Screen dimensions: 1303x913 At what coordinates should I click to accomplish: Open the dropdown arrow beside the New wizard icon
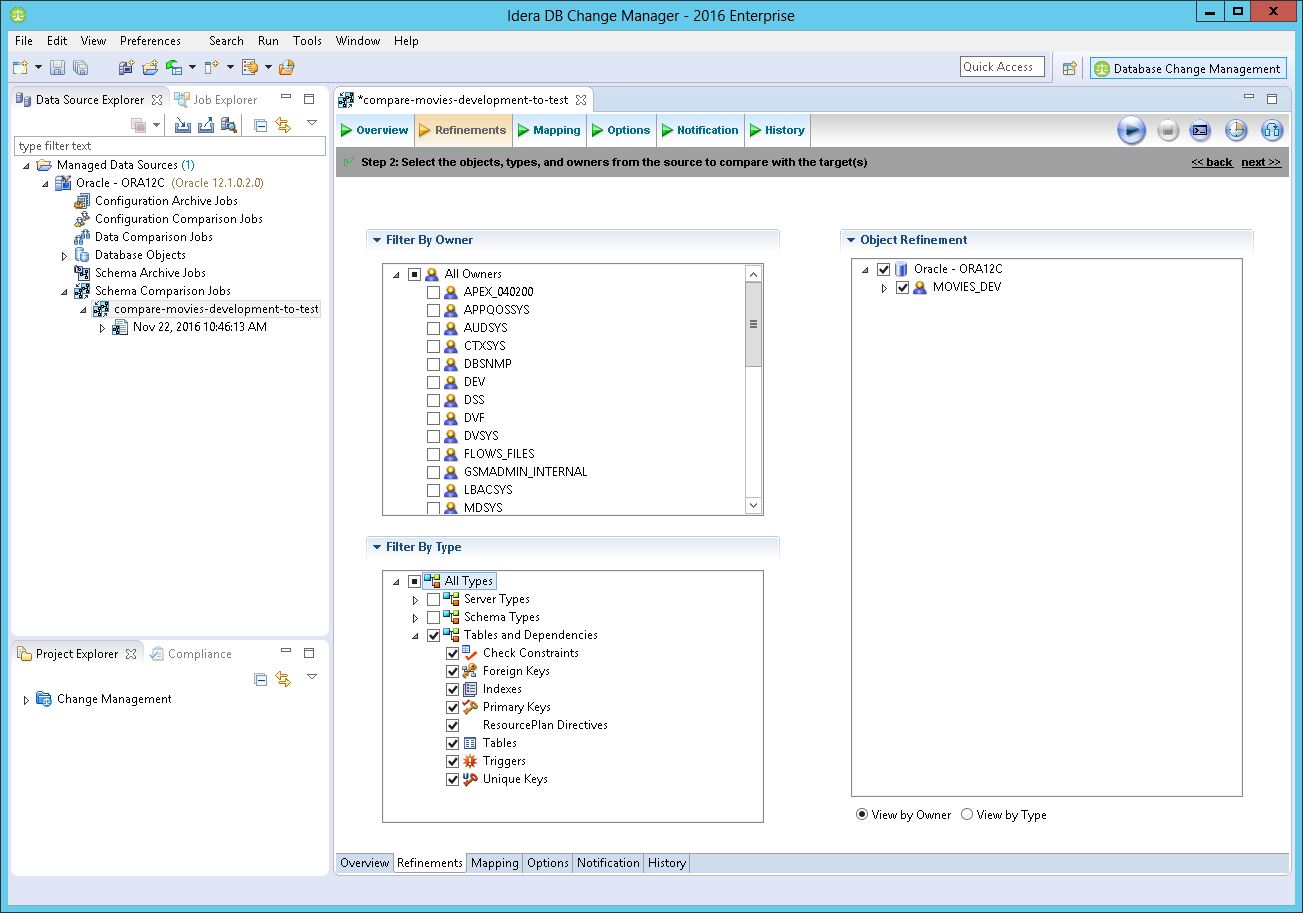click(x=38, y=68)
